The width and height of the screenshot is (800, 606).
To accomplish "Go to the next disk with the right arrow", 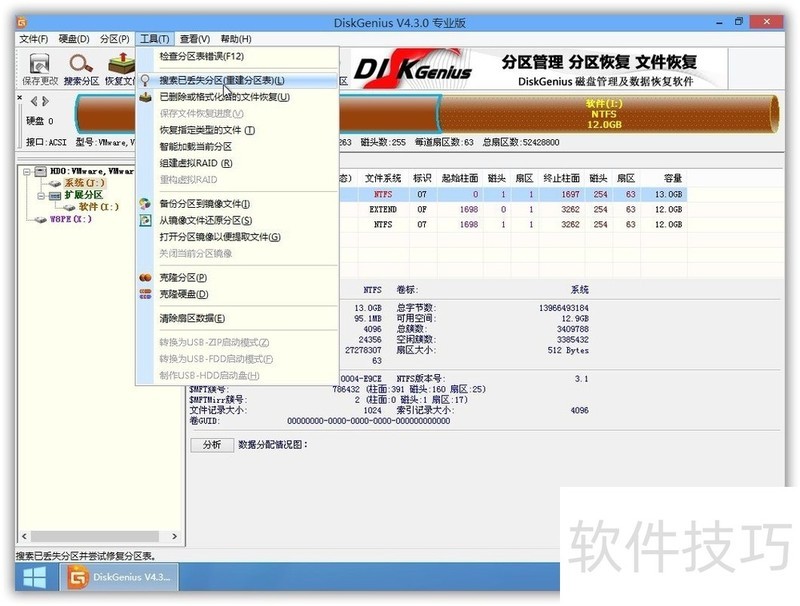I will 45,101.
